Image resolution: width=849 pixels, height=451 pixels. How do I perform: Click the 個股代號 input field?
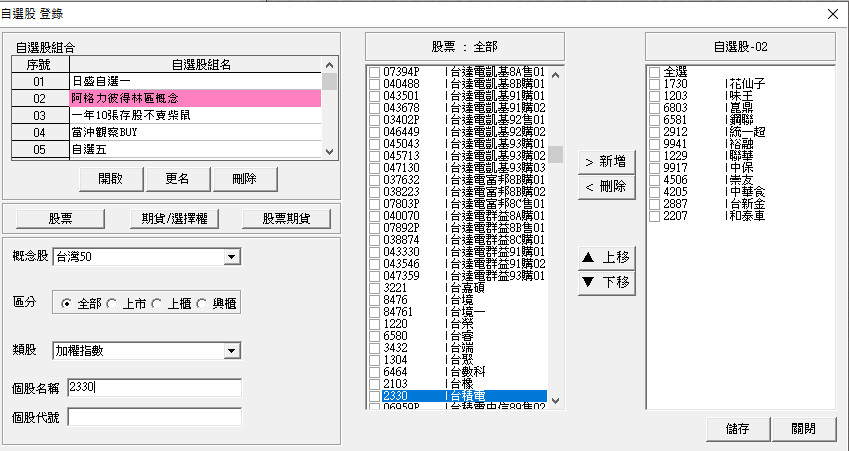click(154, 417)
